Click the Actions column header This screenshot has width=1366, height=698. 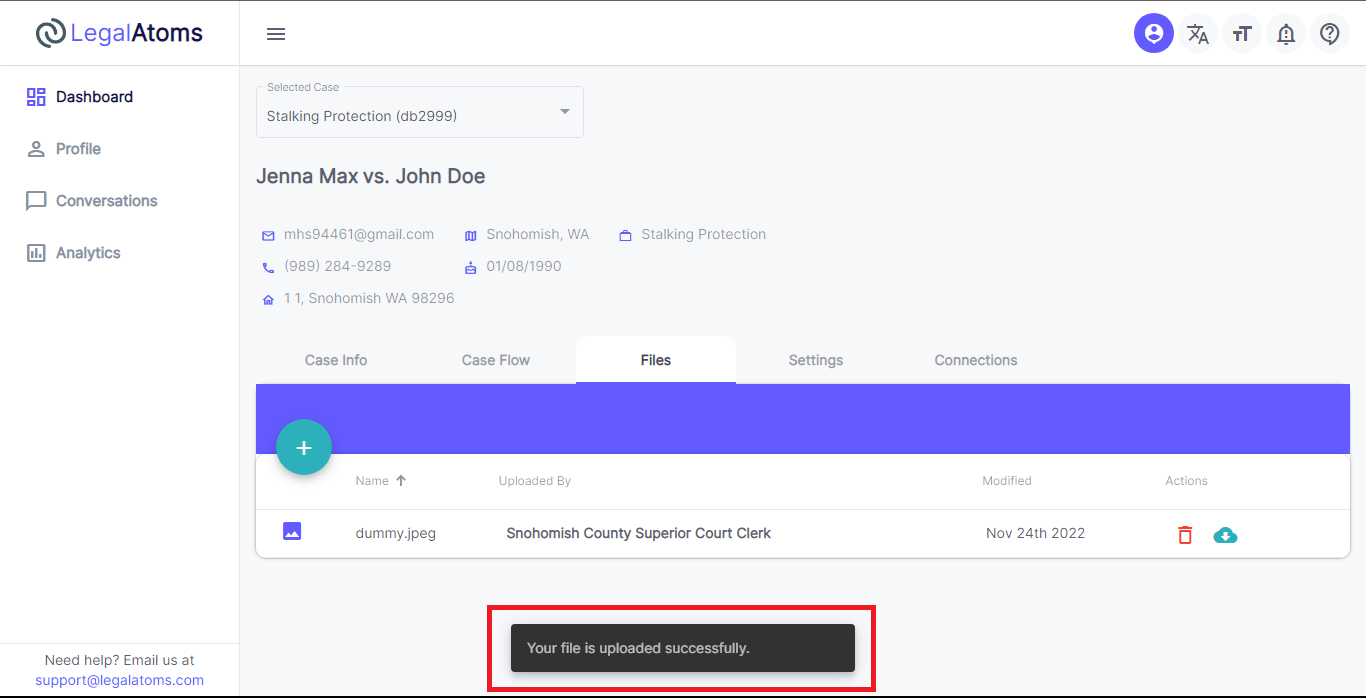pyautogui.click(x=1186, y=481)
